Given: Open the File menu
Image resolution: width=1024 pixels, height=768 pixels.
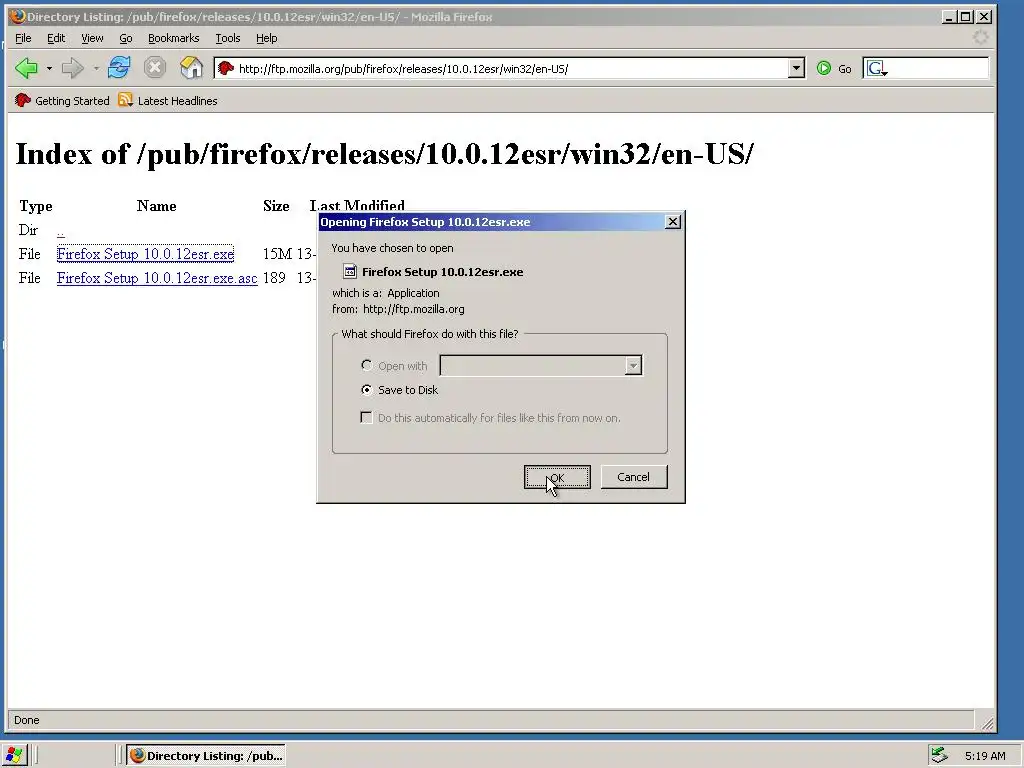Looking at the screenshot, I should (x=23, y=38).
